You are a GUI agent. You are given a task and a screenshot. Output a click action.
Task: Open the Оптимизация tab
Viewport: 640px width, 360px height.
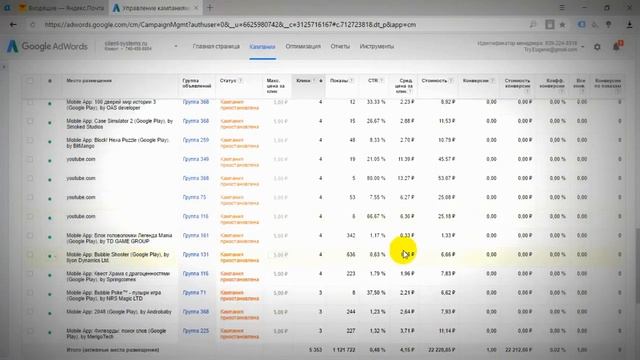point(303,47)
